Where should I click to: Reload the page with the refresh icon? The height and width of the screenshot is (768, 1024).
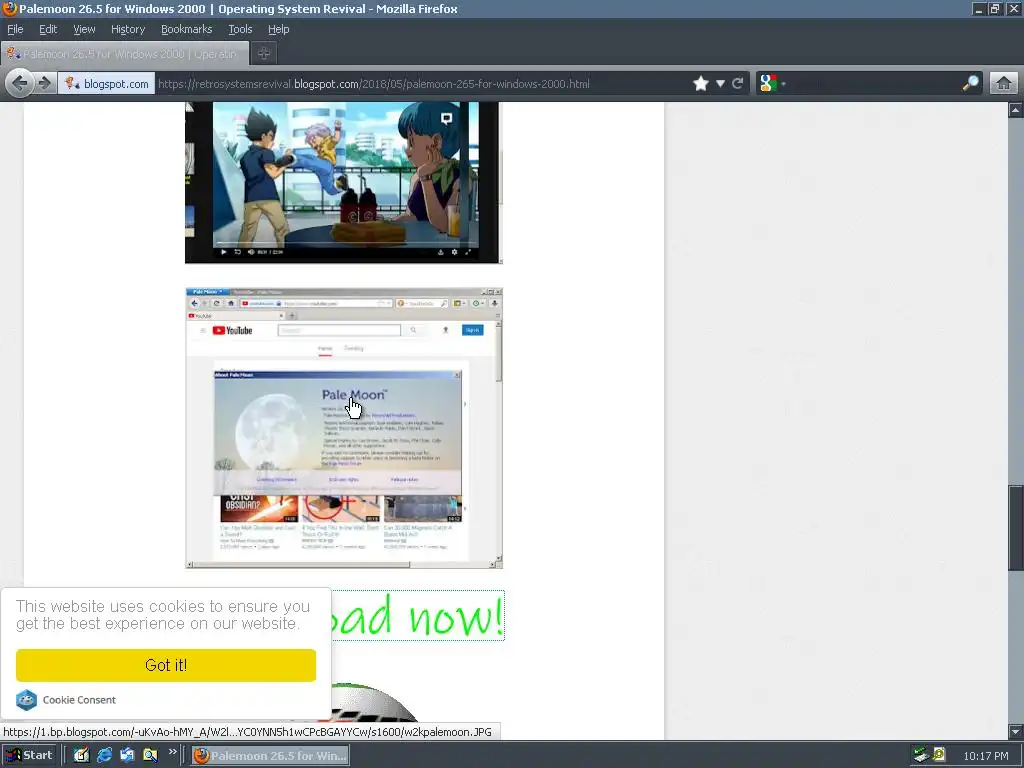coord(738,84)
